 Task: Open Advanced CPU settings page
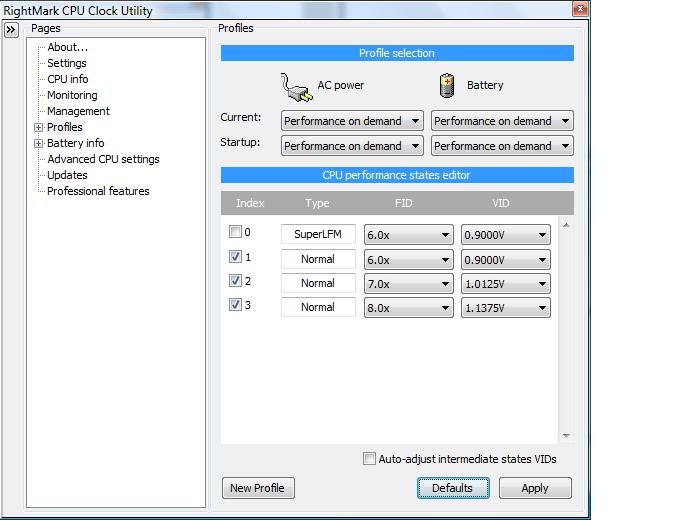click(x=103, y=159)
